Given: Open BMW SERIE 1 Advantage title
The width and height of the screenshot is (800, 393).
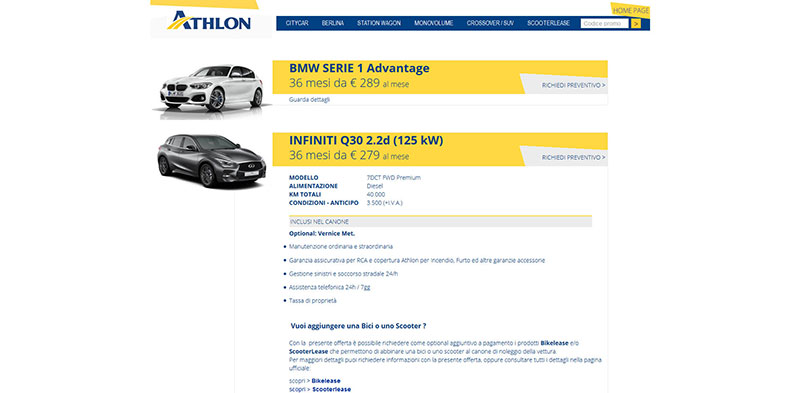Looking at the screenshot, I should point(359,68).
